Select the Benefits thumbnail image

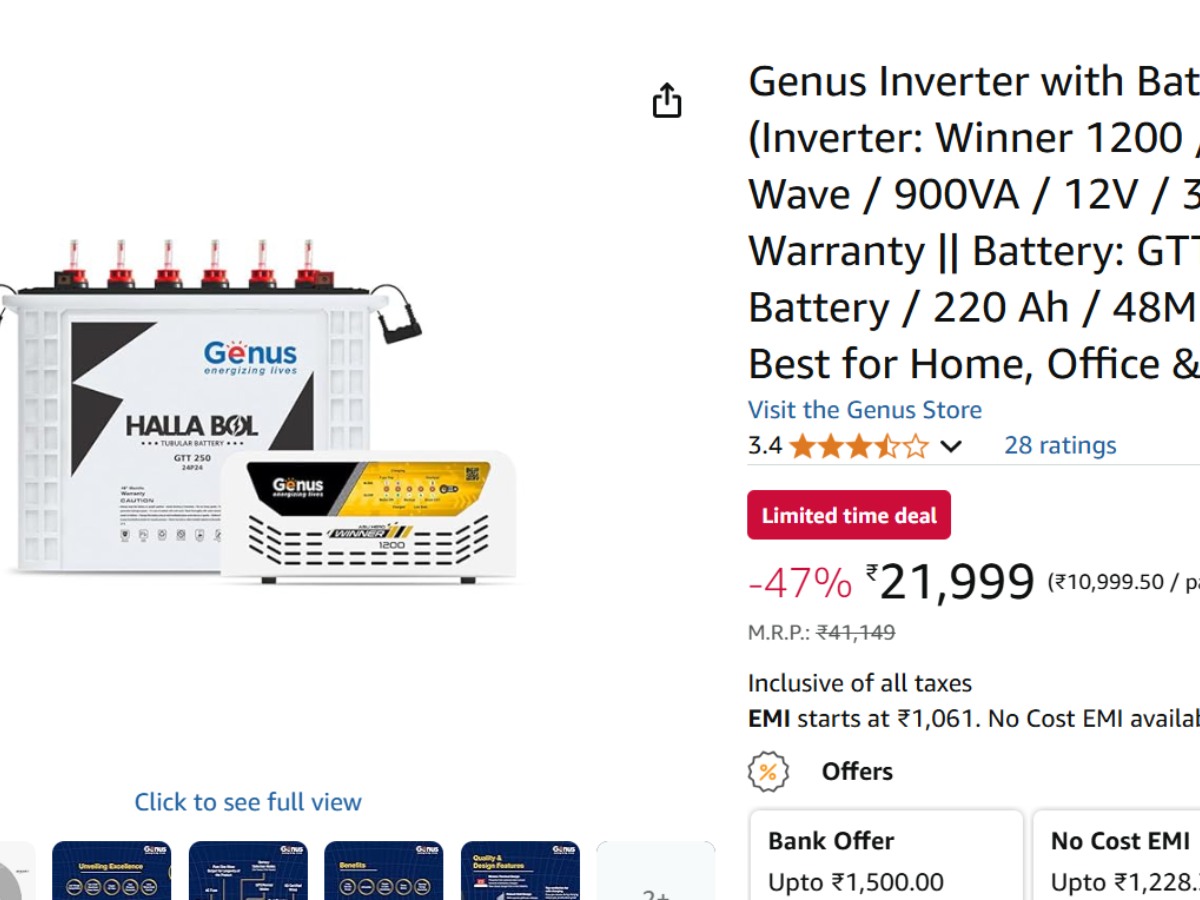(384, 870)
